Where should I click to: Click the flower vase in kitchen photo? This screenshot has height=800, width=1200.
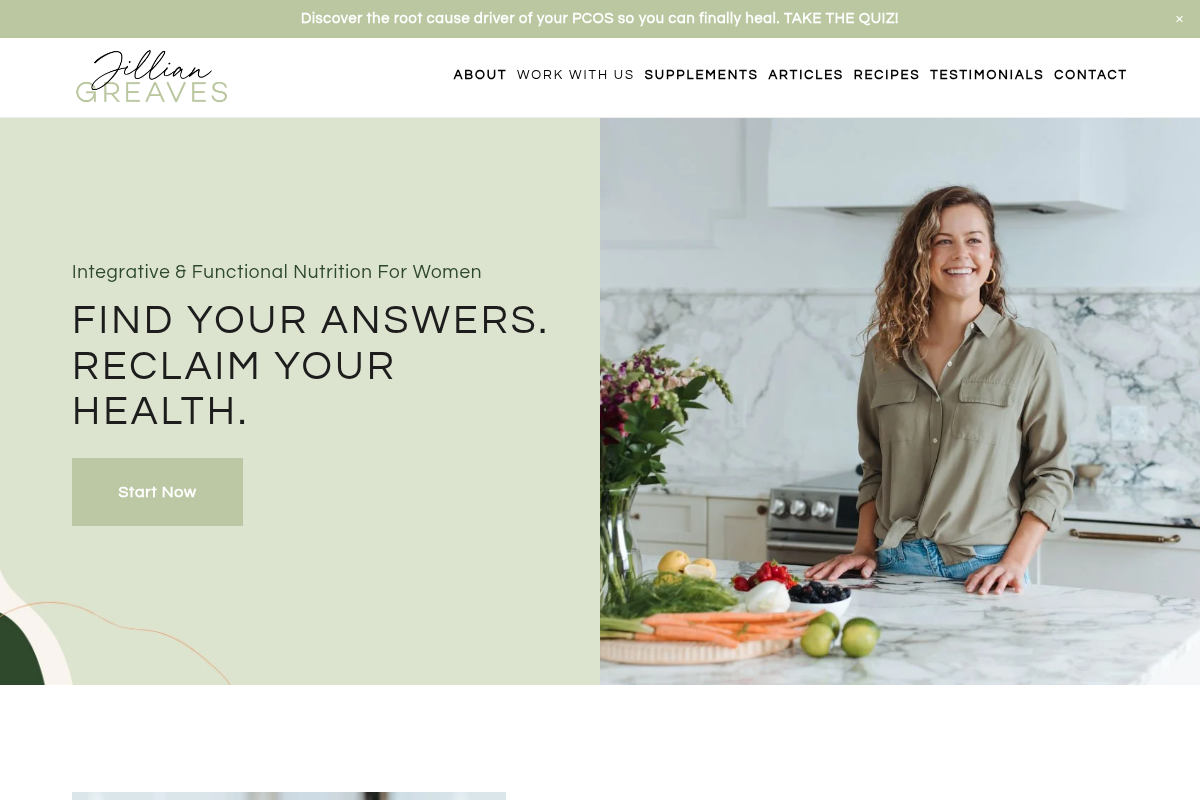(620, 535)
